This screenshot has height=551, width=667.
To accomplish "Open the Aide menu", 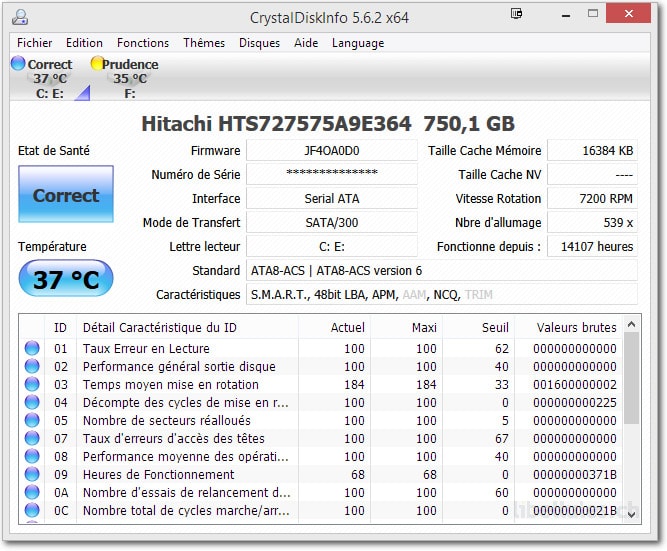I will (306, 43).
